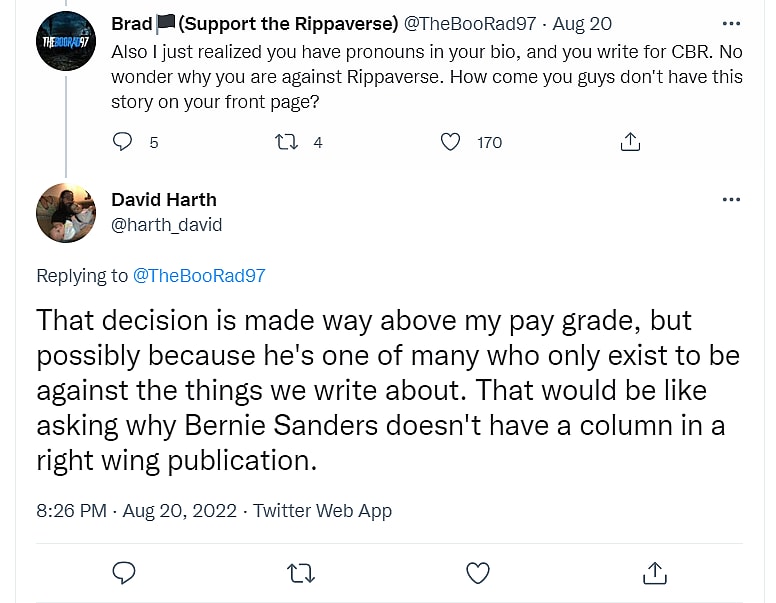
Task: Click David Harth's profile picture
Action: (65, 213)
